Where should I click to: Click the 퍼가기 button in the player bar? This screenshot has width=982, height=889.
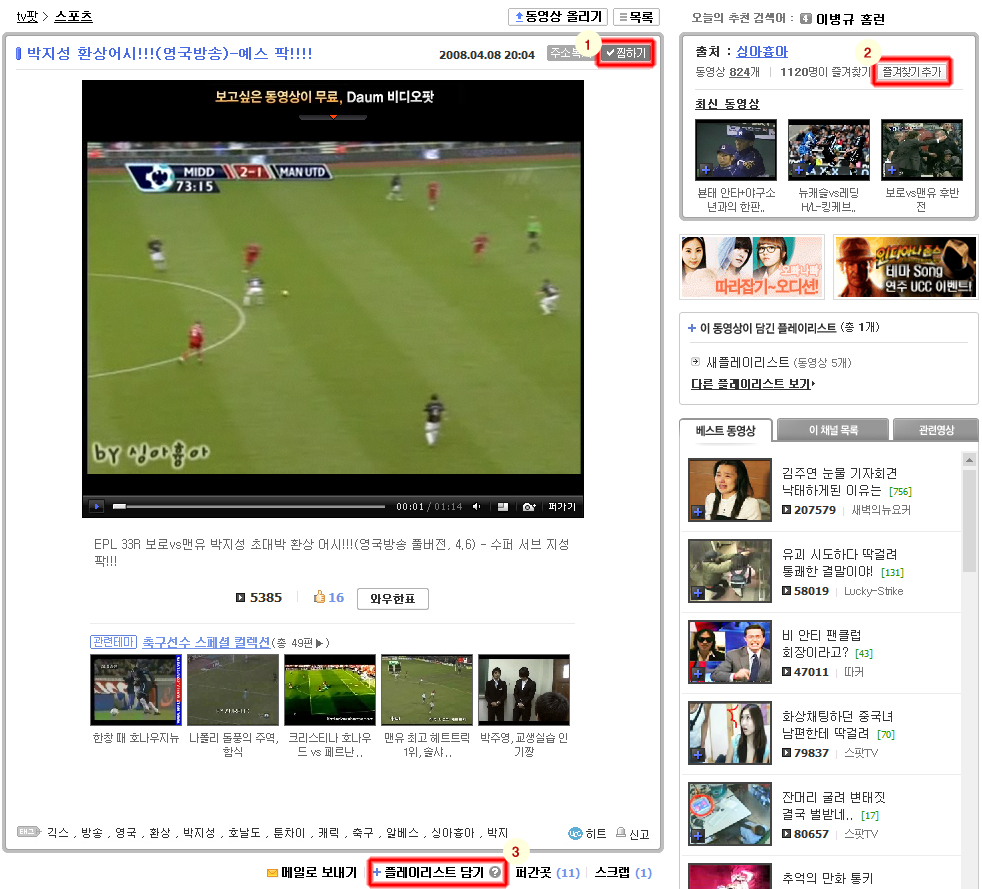click(562, 506)
